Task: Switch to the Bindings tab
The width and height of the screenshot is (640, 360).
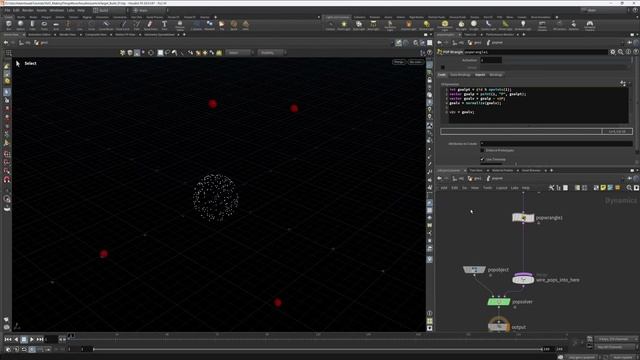Action: point(496,75)
